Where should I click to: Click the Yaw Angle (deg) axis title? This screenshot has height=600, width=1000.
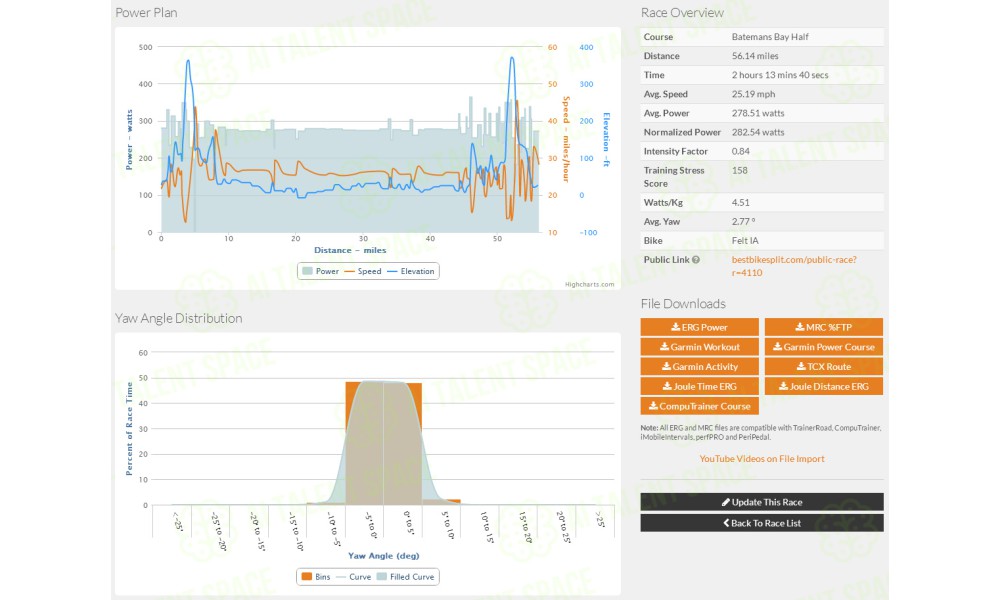click(383, 556)
